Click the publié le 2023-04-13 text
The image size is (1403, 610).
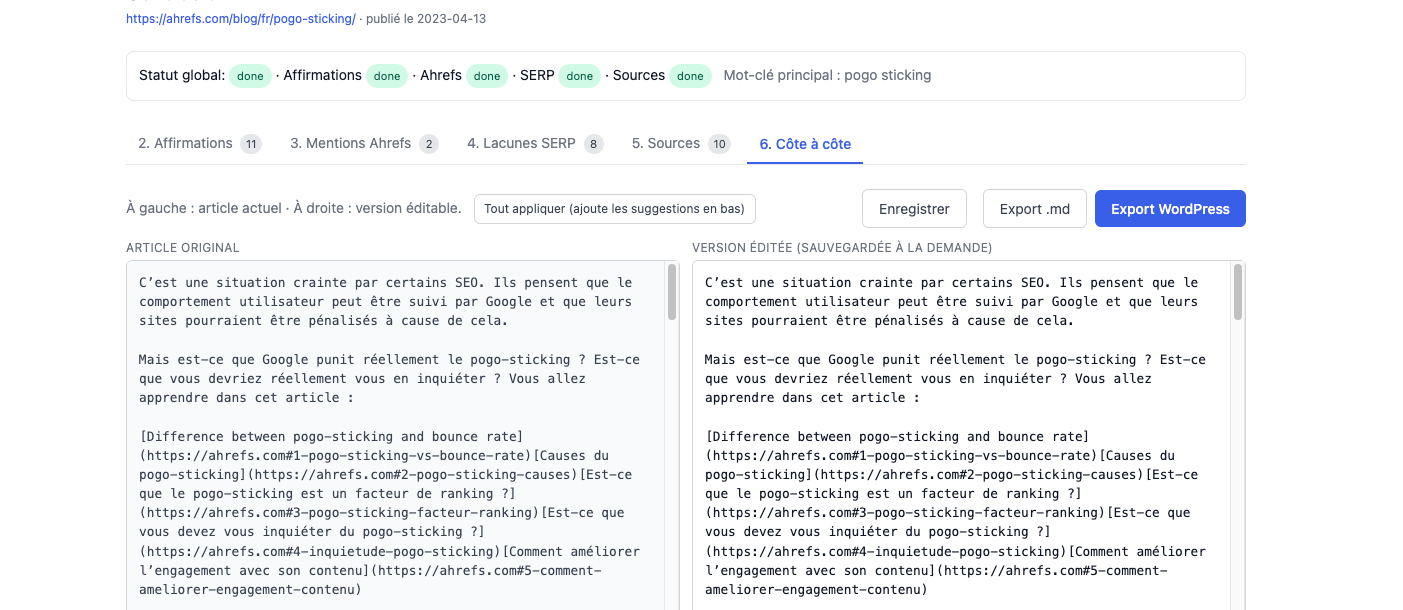point(427,19)
